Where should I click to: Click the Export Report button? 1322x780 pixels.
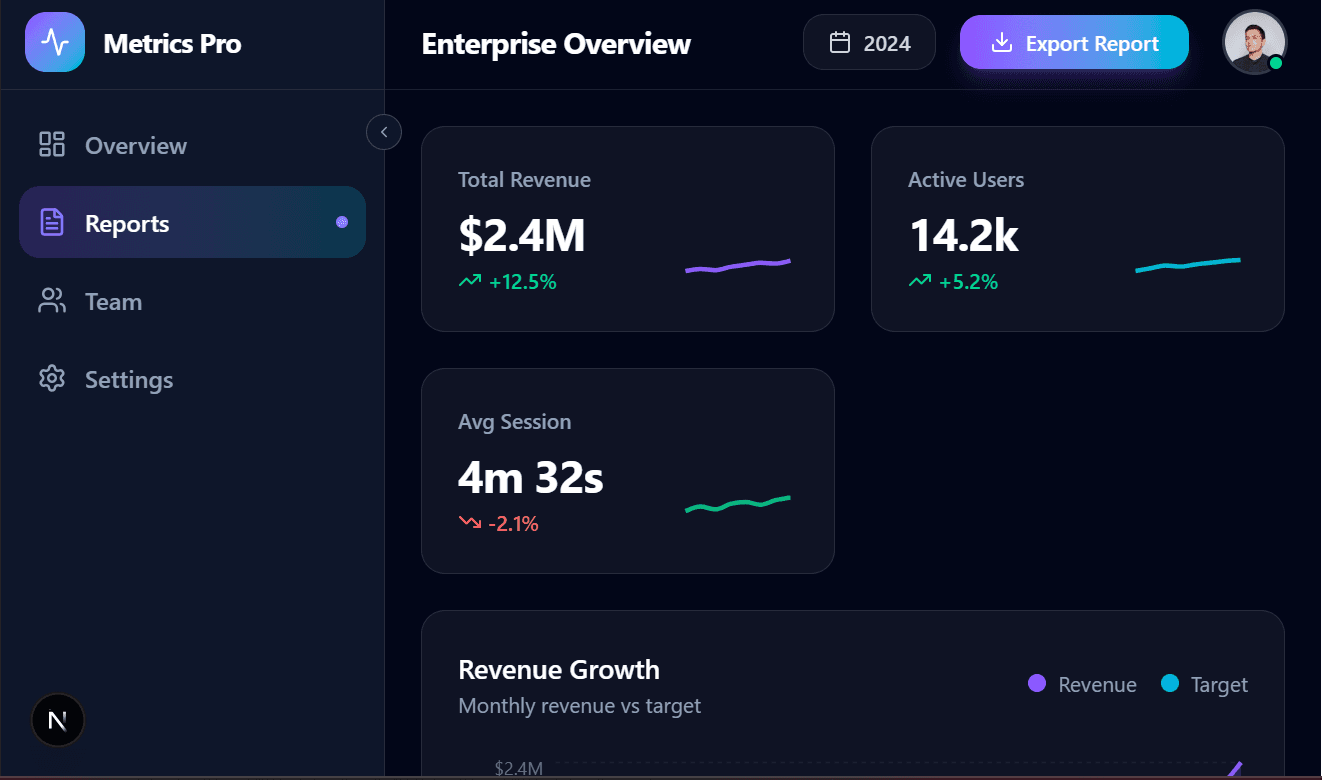pyautogui.click(x=1074, y=42)
